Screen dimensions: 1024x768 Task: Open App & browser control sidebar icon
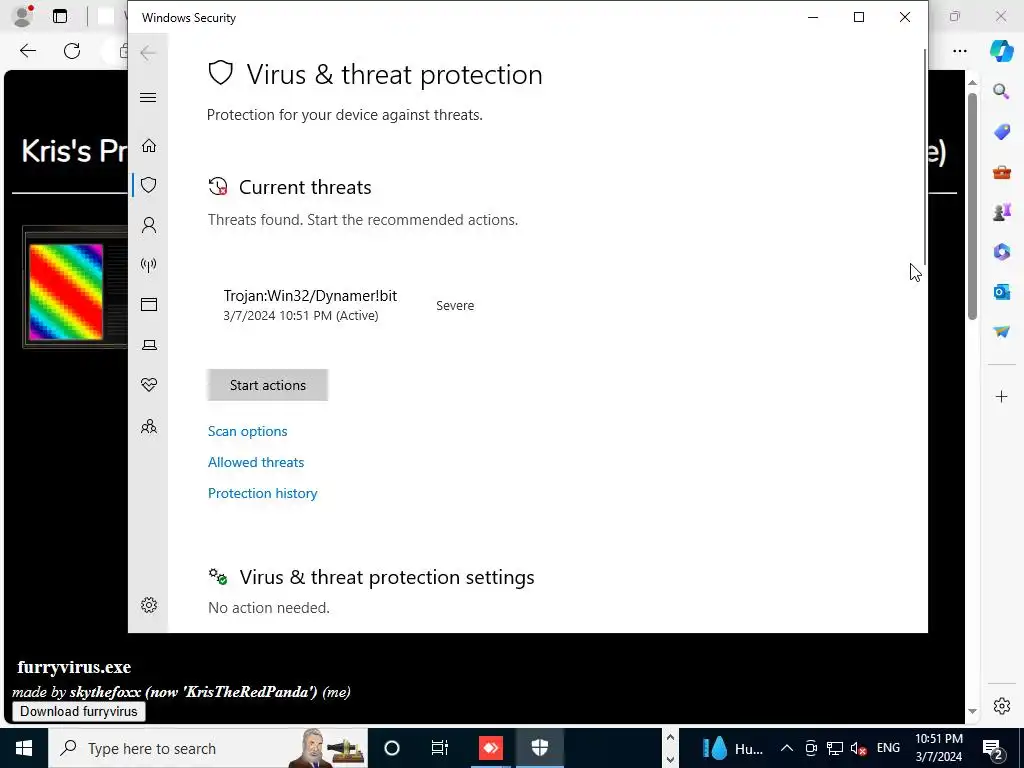tap(149, 304)
